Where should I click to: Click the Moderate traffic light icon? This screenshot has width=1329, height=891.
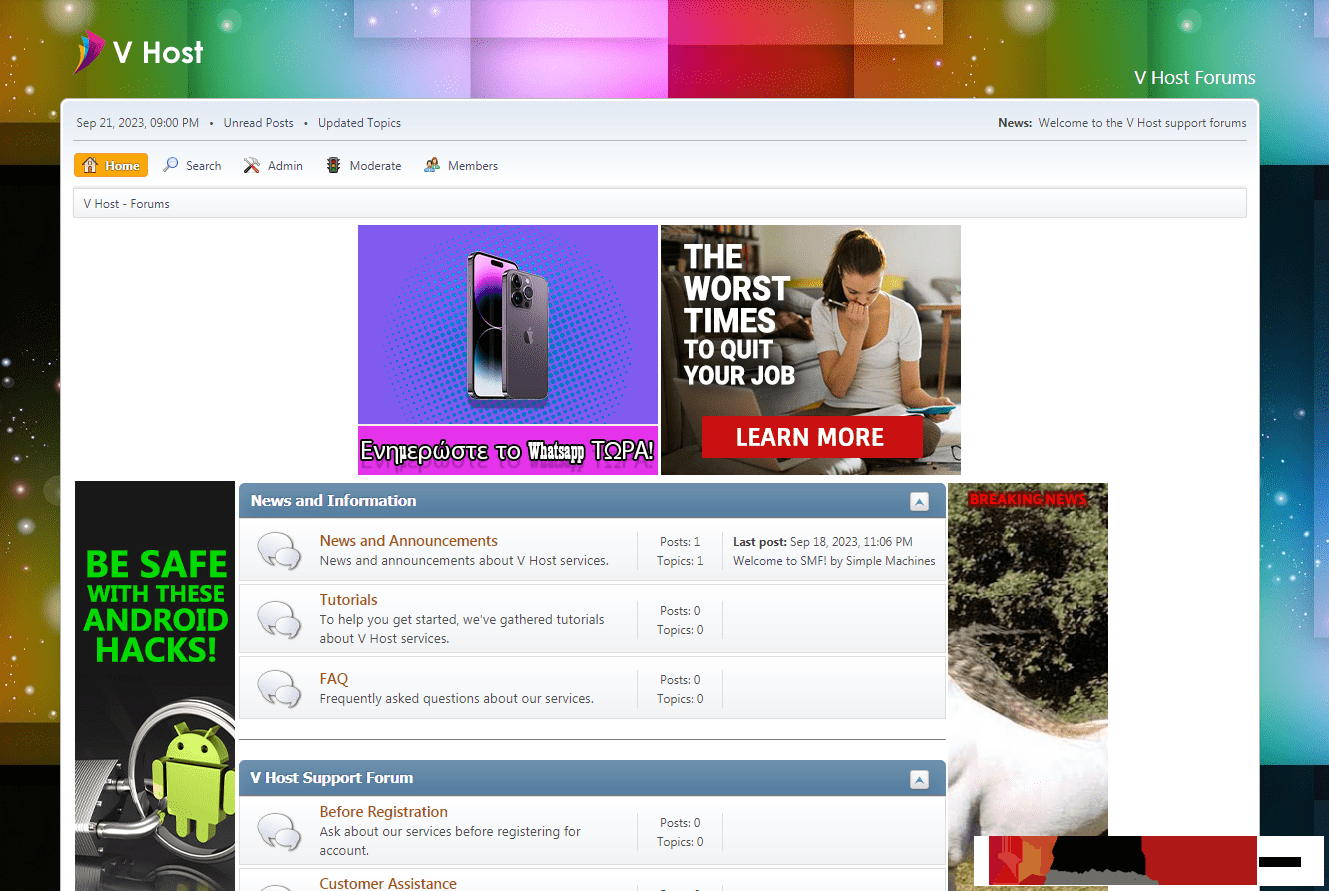point(333,165)
